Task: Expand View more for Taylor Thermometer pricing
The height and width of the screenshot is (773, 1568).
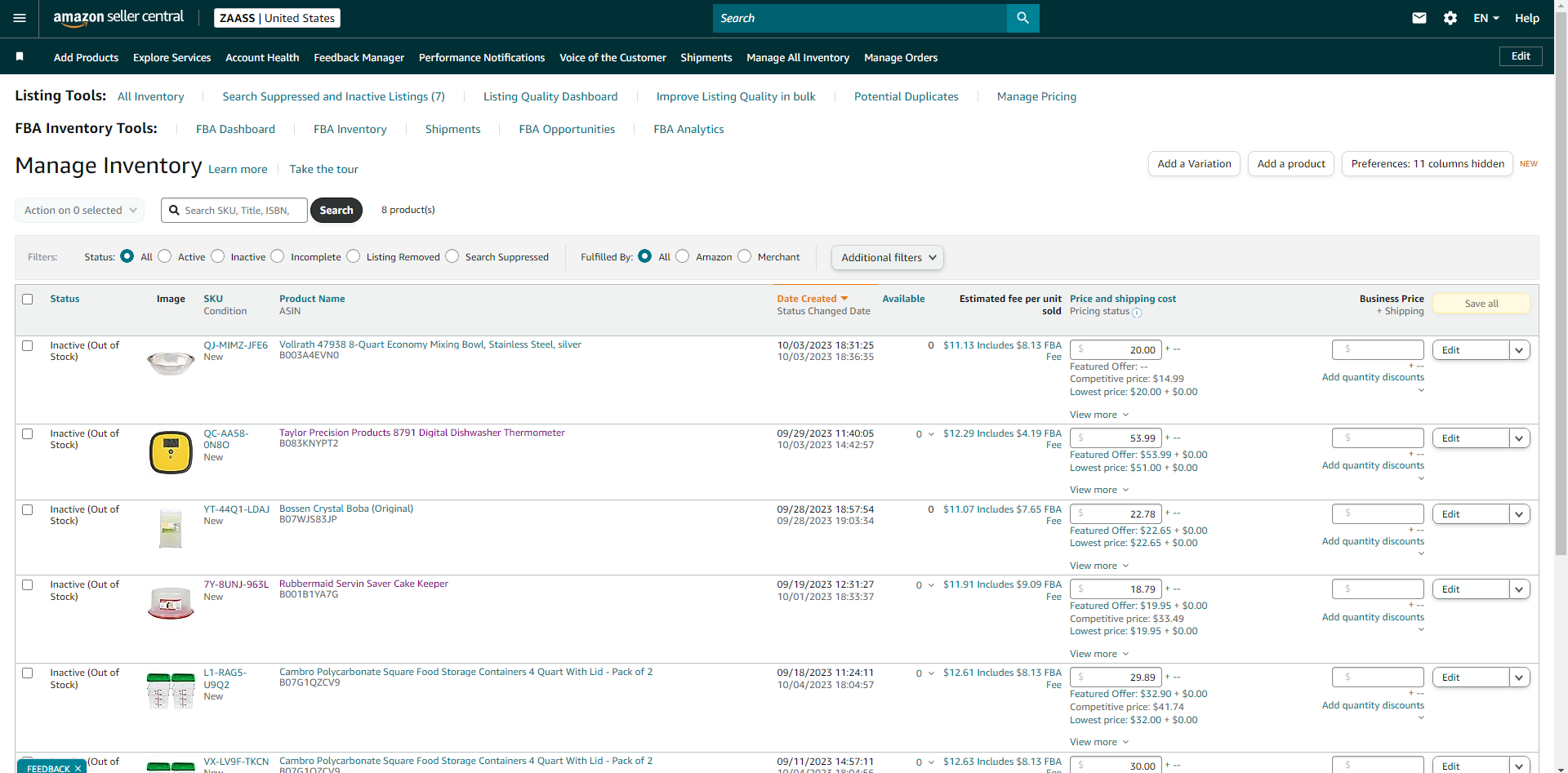Action: point(1099,490)
